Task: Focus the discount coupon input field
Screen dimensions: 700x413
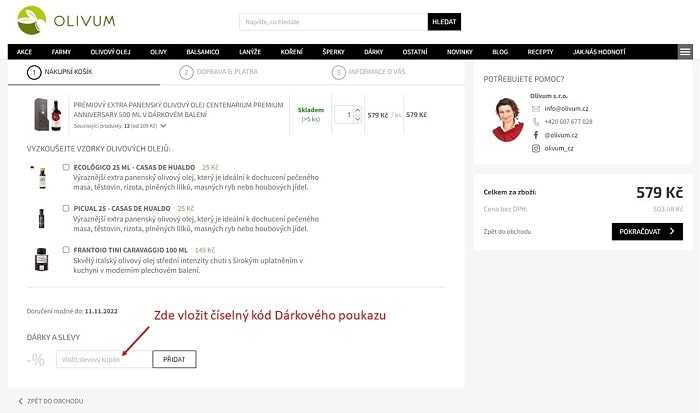Action: [x=104, y=359]
